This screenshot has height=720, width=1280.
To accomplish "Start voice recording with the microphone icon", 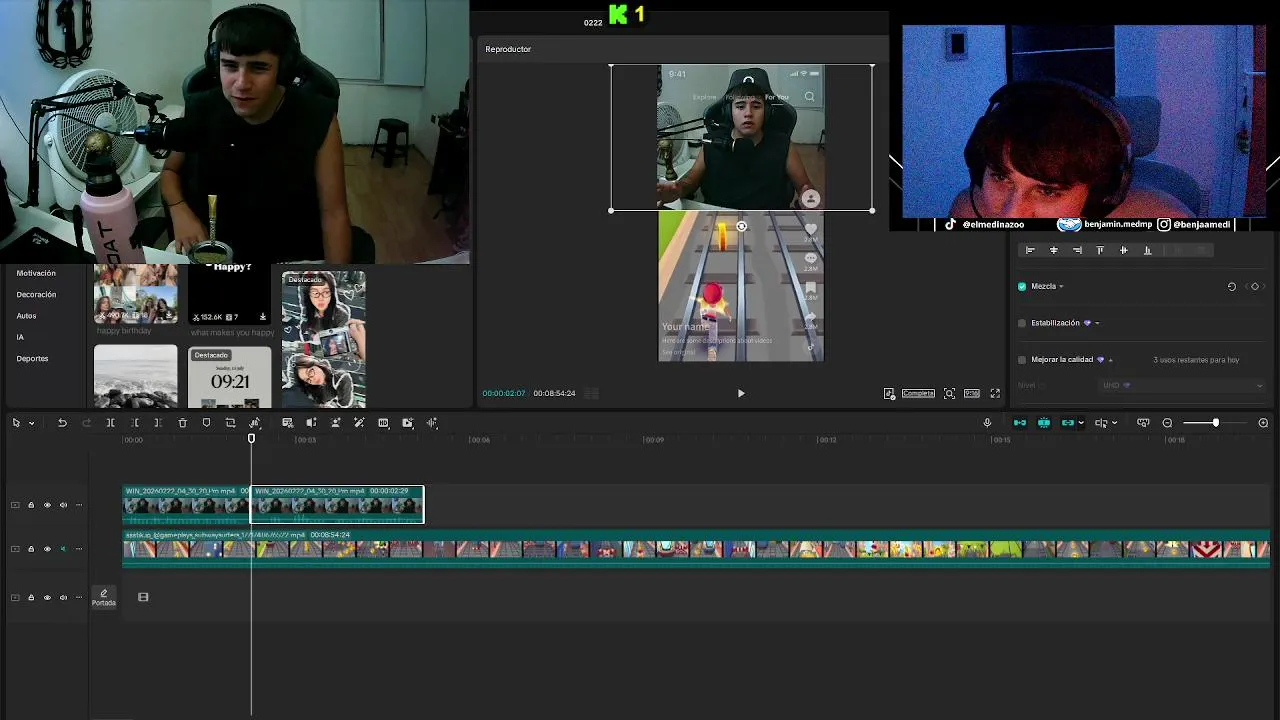I will point(987,423).
